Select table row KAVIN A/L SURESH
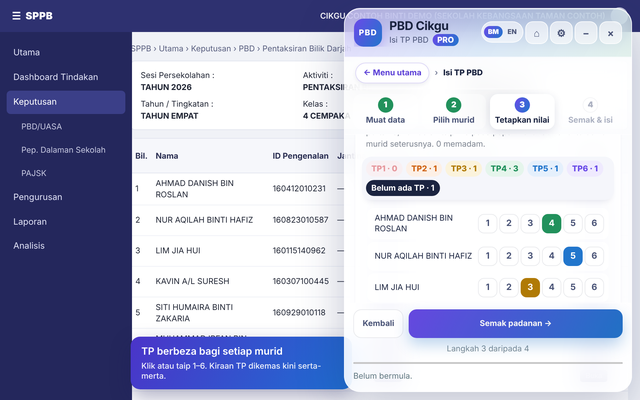 click(239, 281)
